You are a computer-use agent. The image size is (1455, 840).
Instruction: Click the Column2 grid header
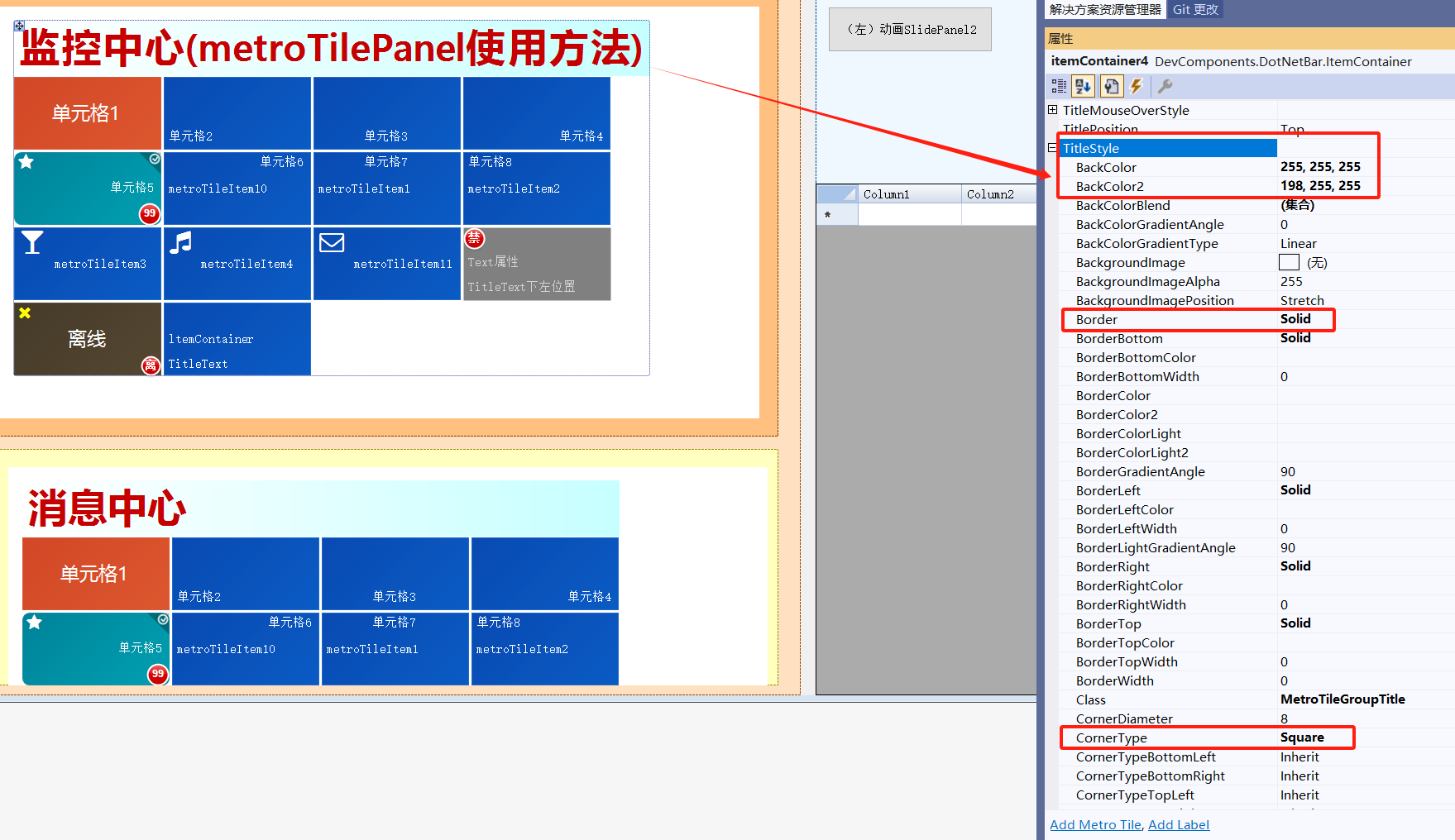click(x=999, y=194)
